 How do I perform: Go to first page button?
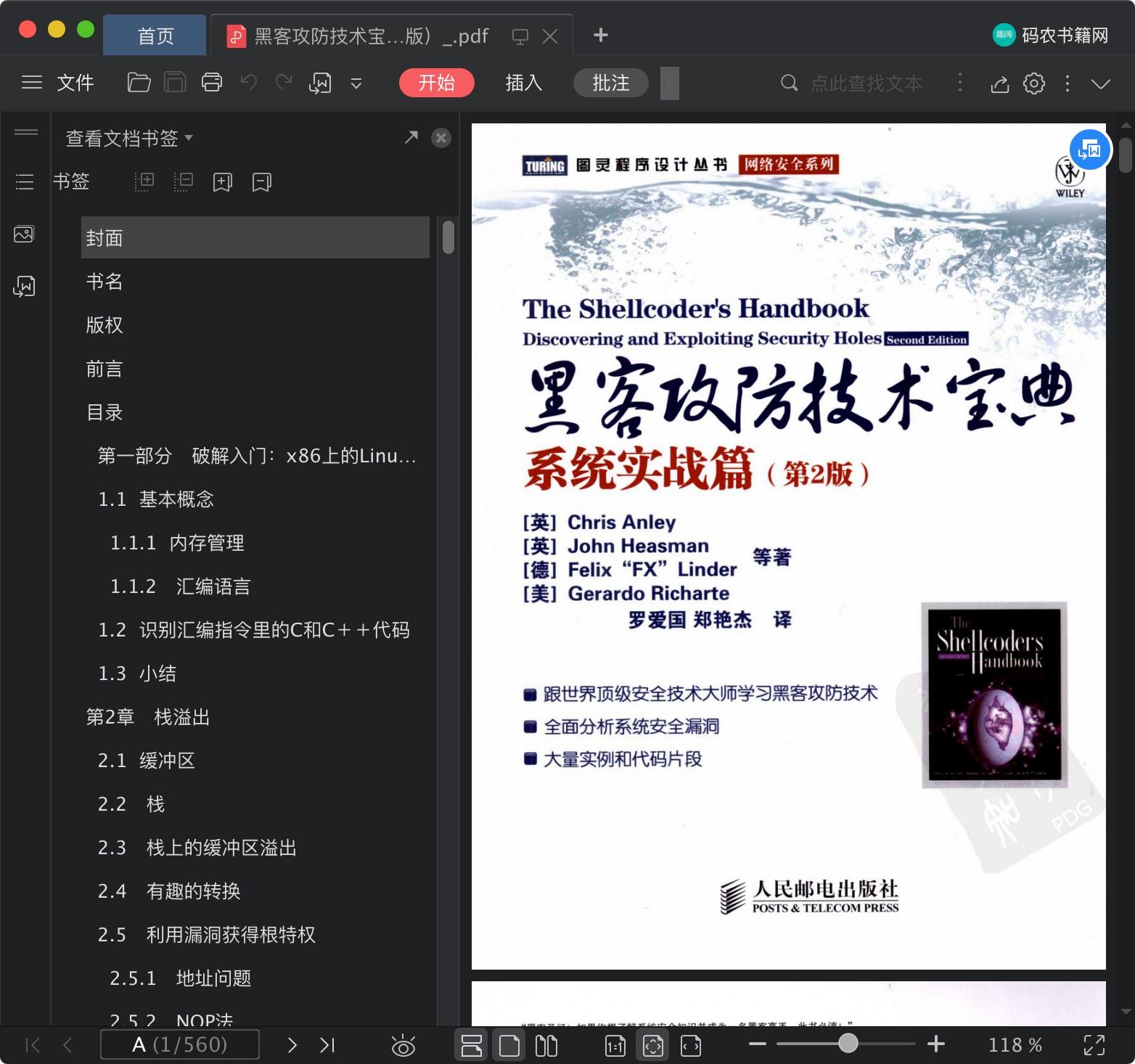click(x=33, y=1044)
